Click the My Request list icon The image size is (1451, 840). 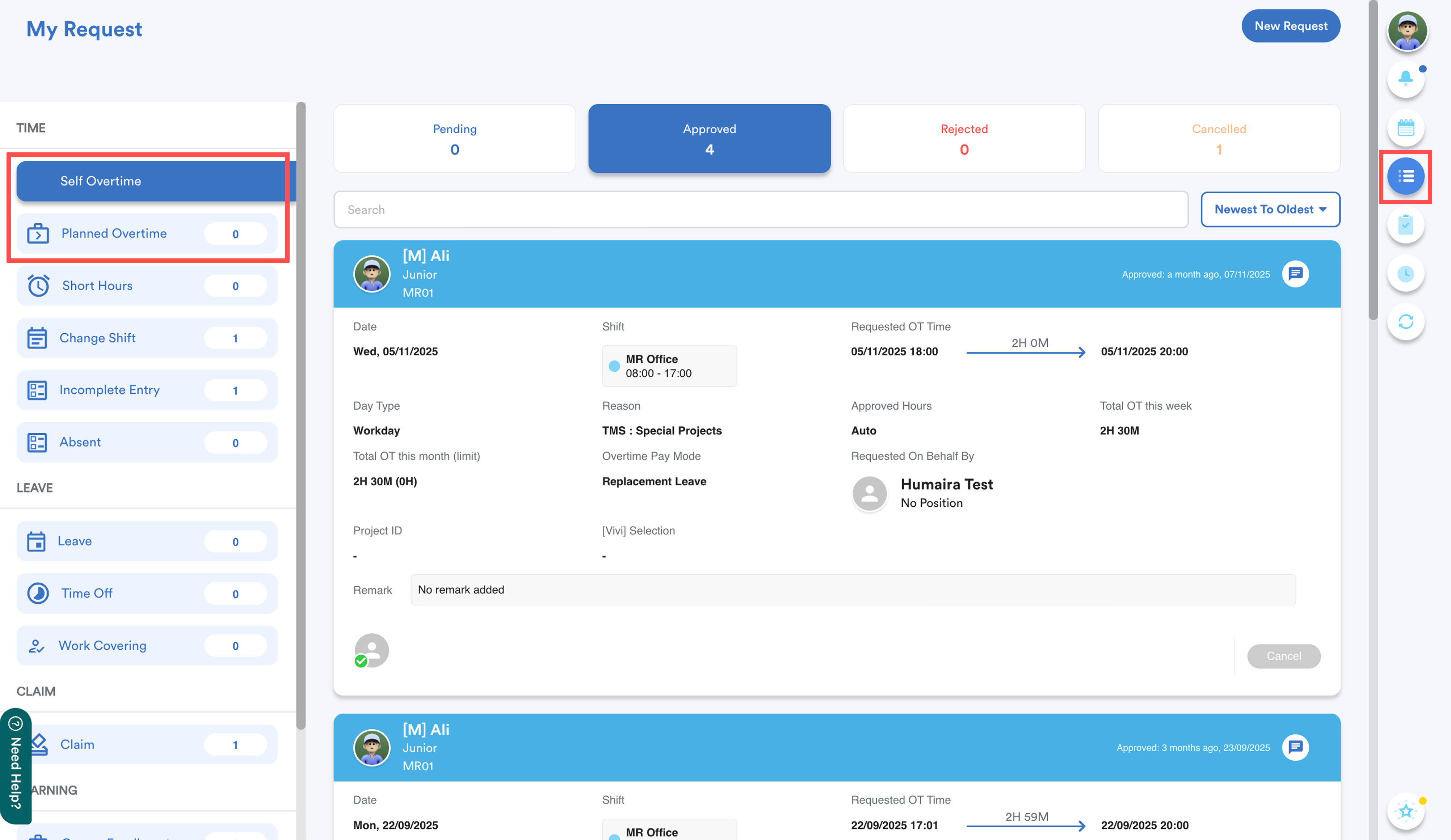(x=1405, y=176)
